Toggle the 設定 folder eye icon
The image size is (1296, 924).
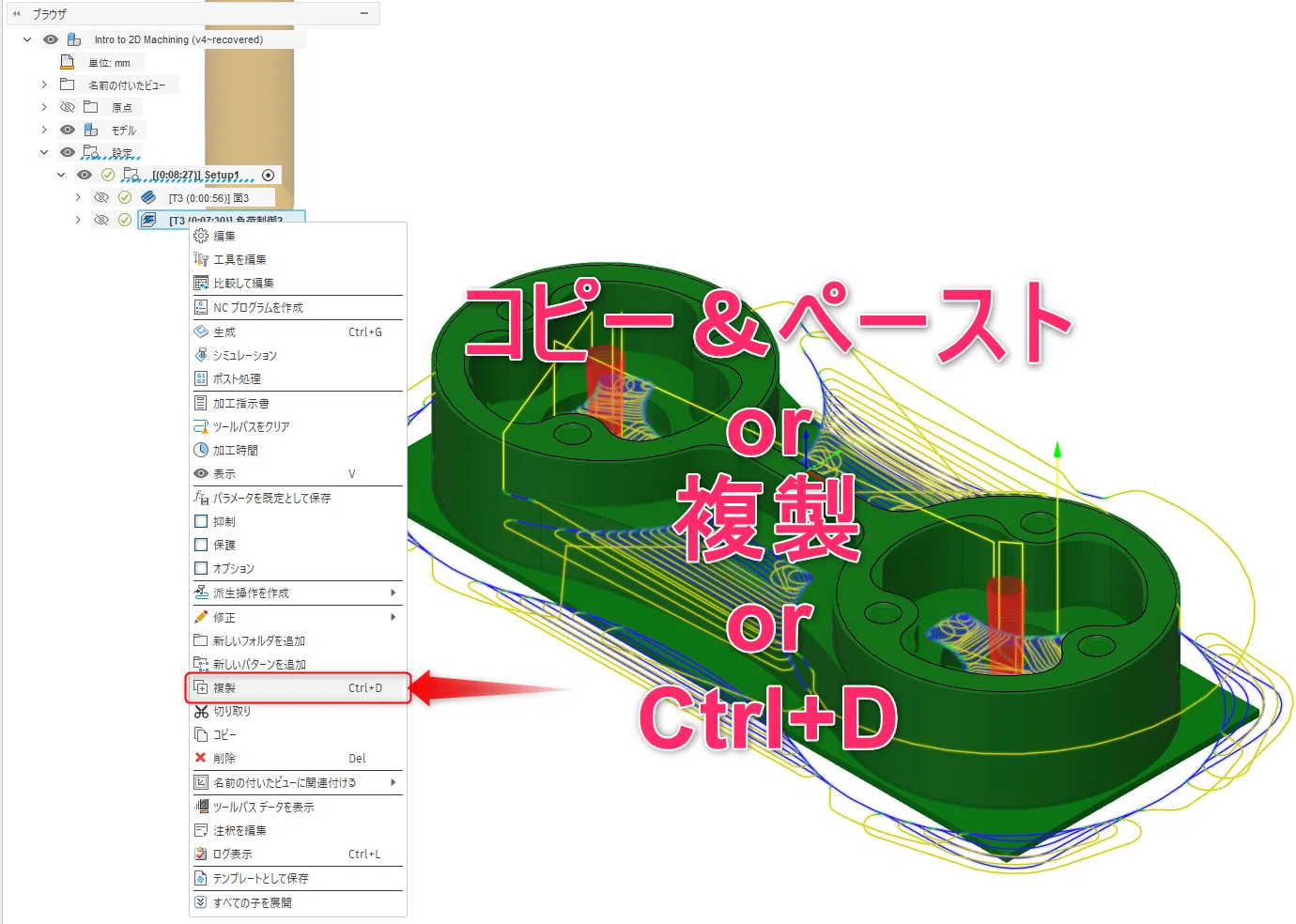coord(68,152)
